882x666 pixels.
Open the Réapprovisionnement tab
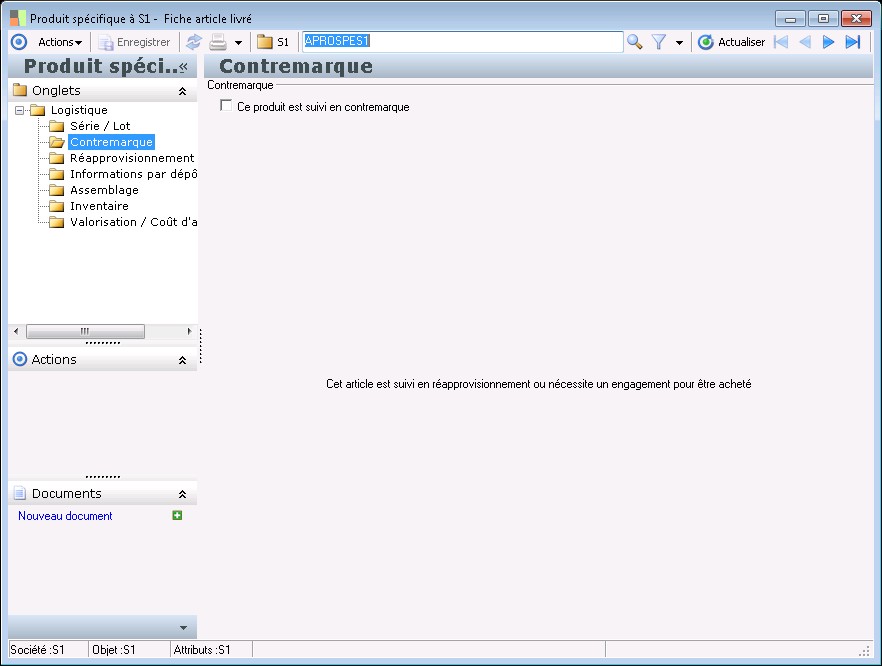pos(122,158)
